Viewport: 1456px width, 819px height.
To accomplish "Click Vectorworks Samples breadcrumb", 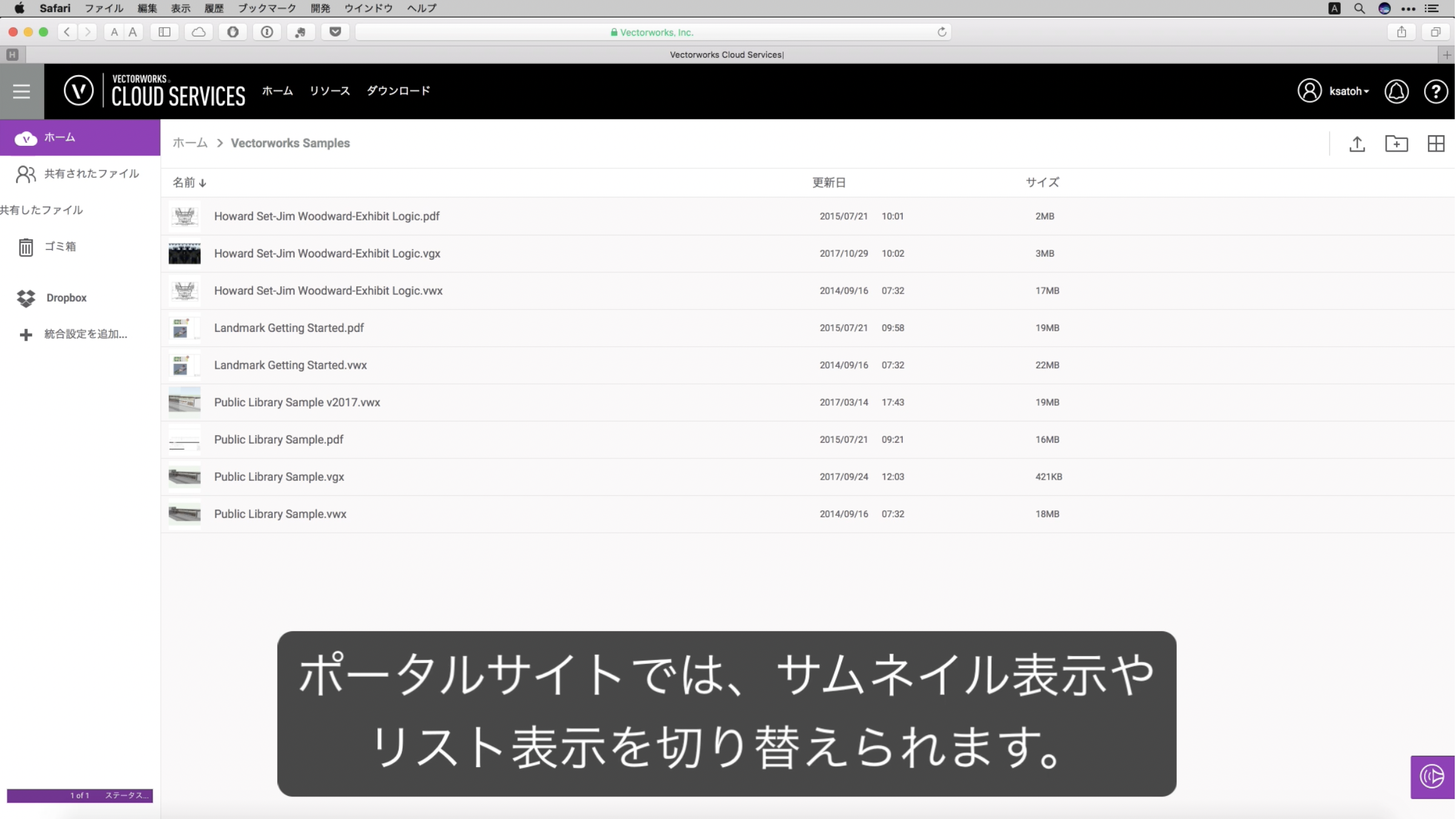I will 290,143.
